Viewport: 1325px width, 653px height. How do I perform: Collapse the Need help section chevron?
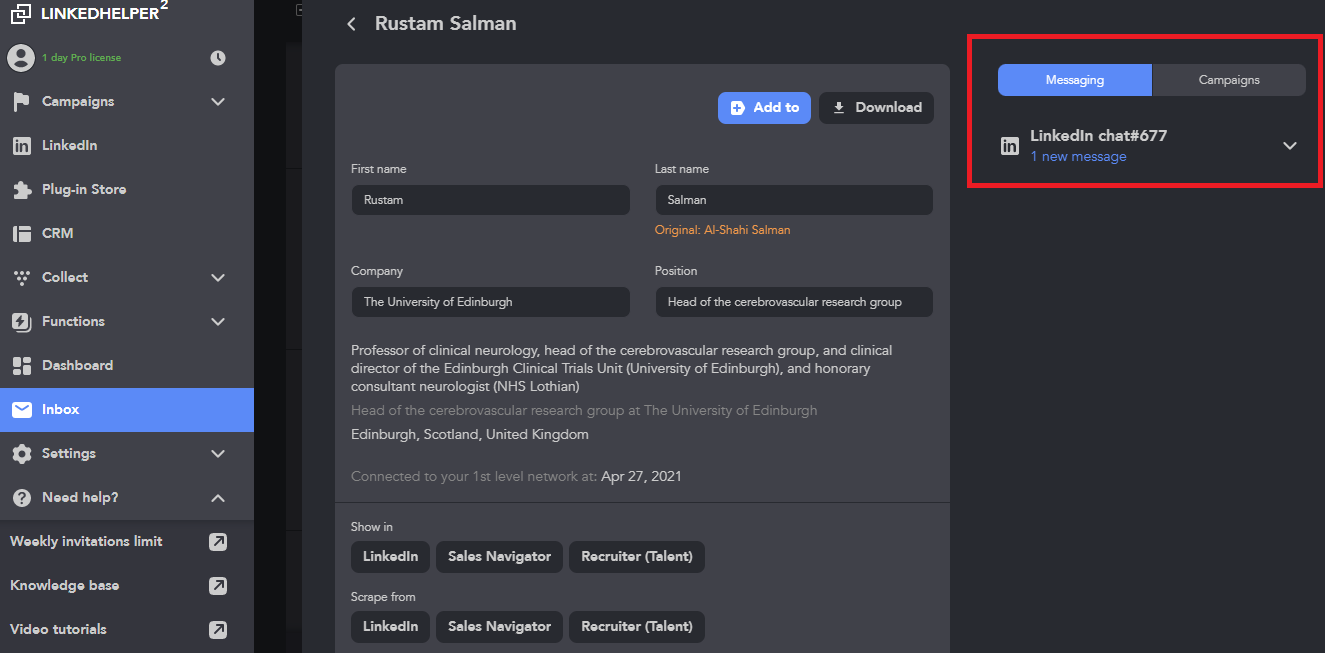[x=218, y=498]
